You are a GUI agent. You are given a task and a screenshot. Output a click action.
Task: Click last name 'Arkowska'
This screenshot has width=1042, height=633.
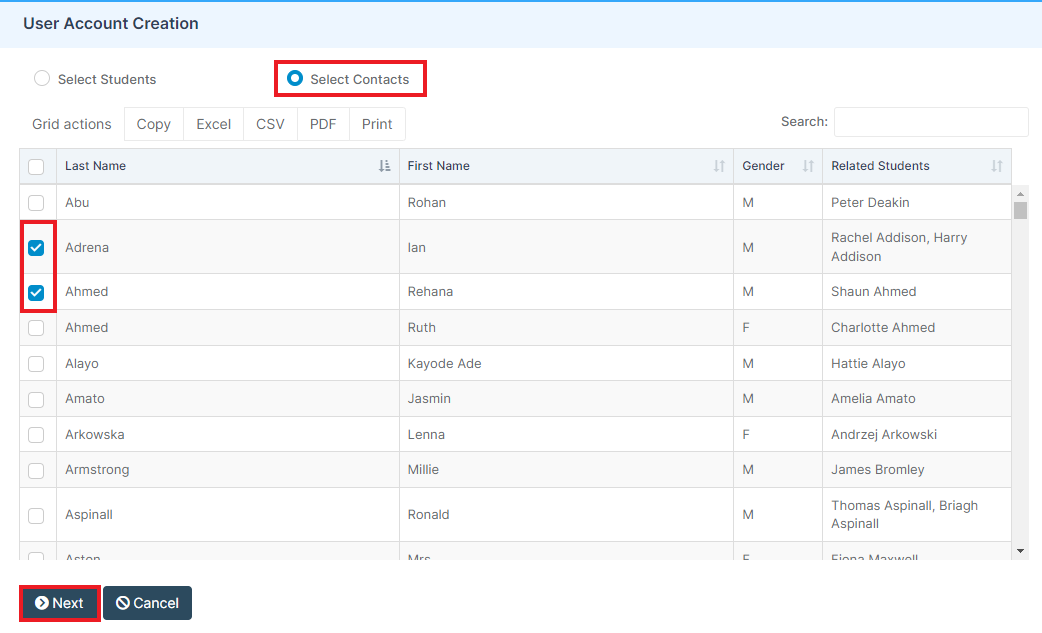point(94,434)
